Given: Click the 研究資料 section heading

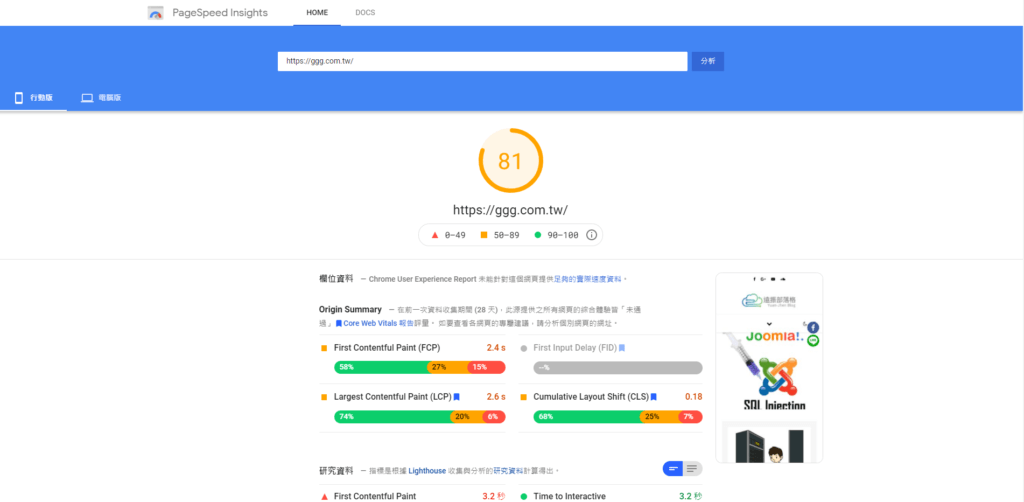Looking at the screenshot, I should [336, 470].
